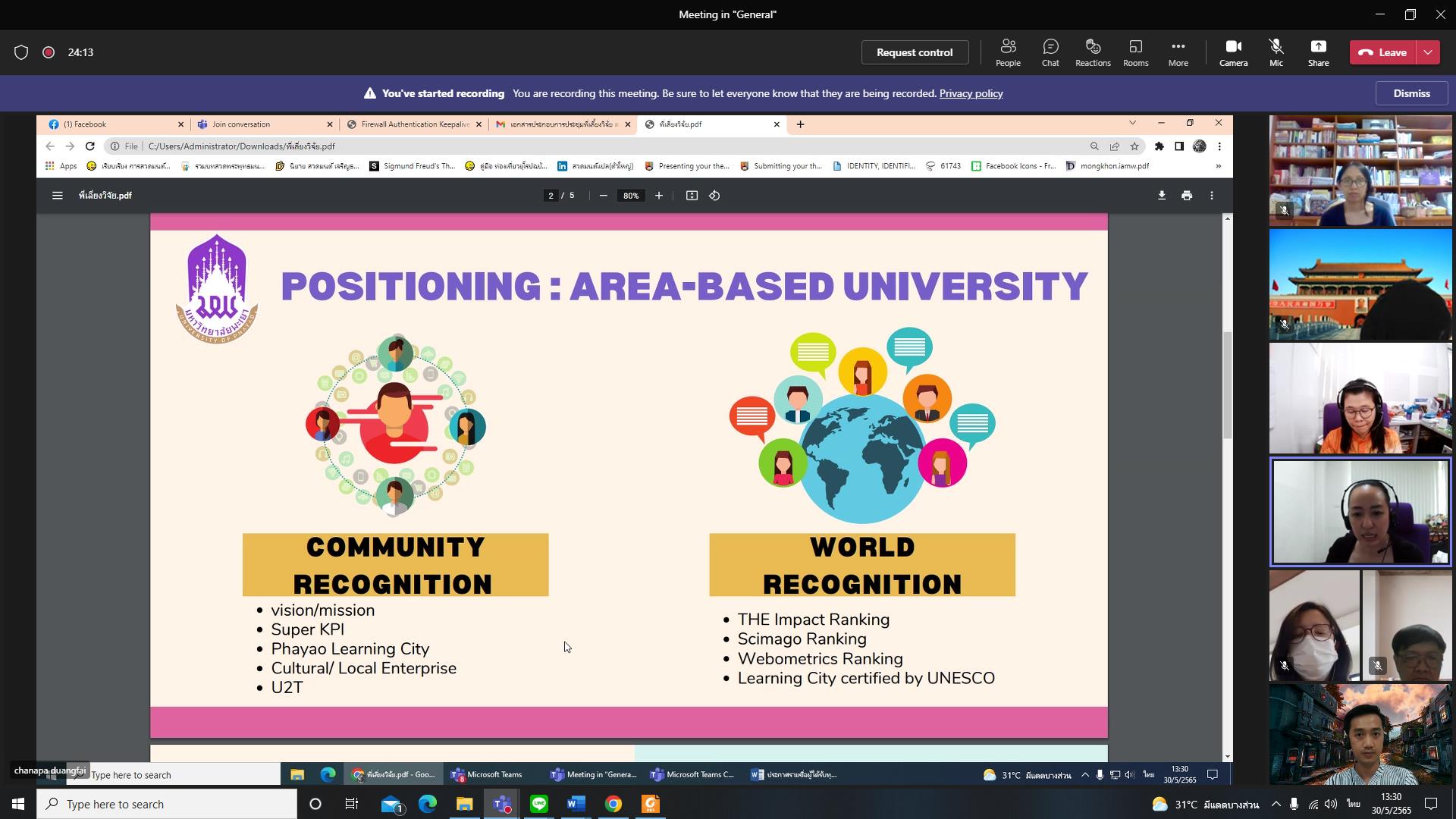Unmute the Mic
The image size is (1456, 819).
tap(1276, 52)
